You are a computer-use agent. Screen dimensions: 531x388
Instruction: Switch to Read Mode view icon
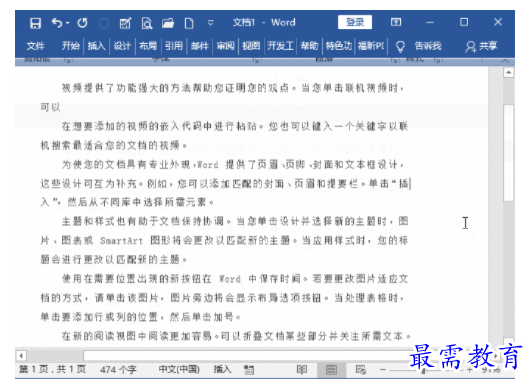[301, 370]
